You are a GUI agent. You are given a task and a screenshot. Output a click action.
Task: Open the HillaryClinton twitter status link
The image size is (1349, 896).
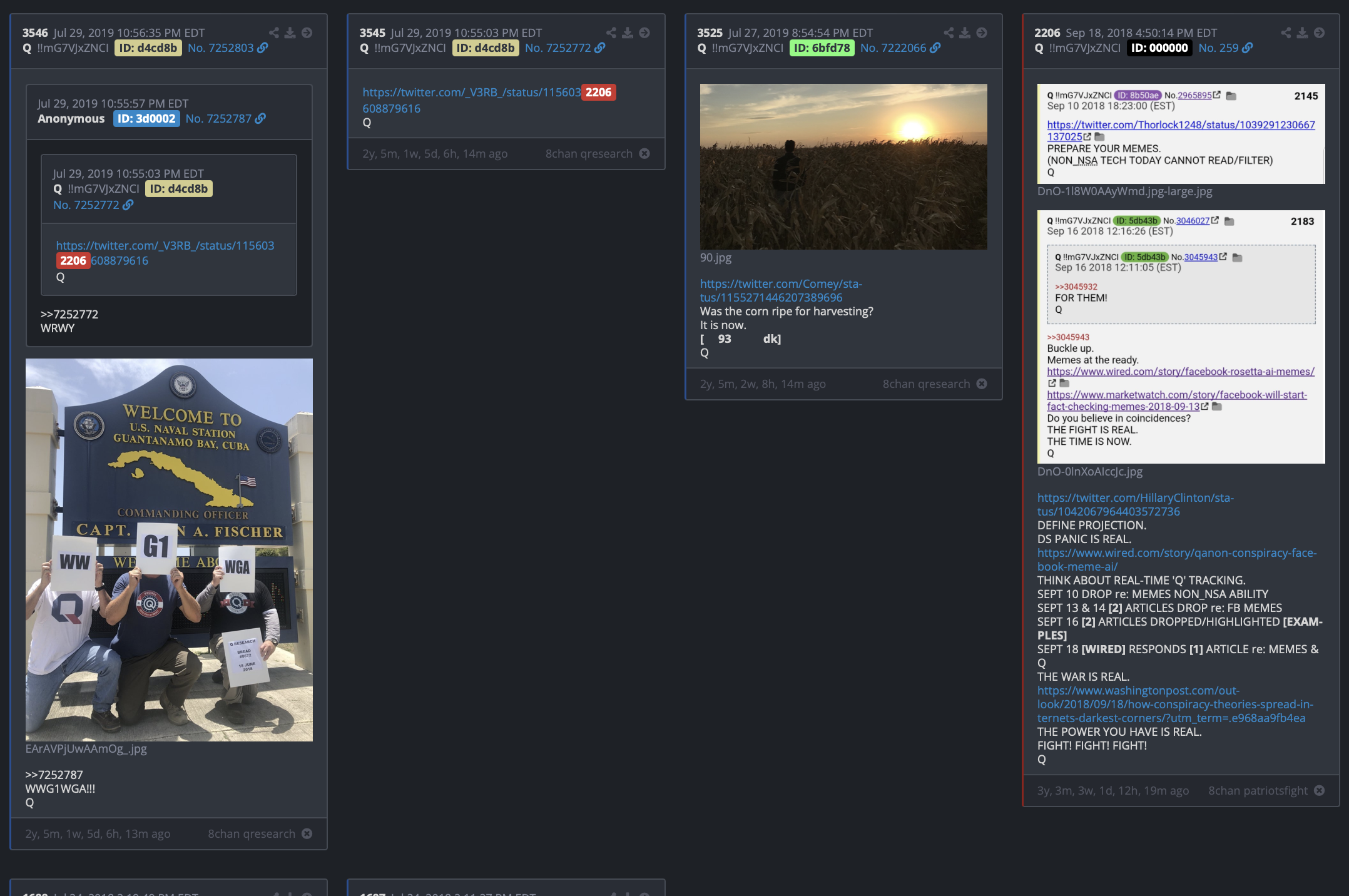[1136, 504]
